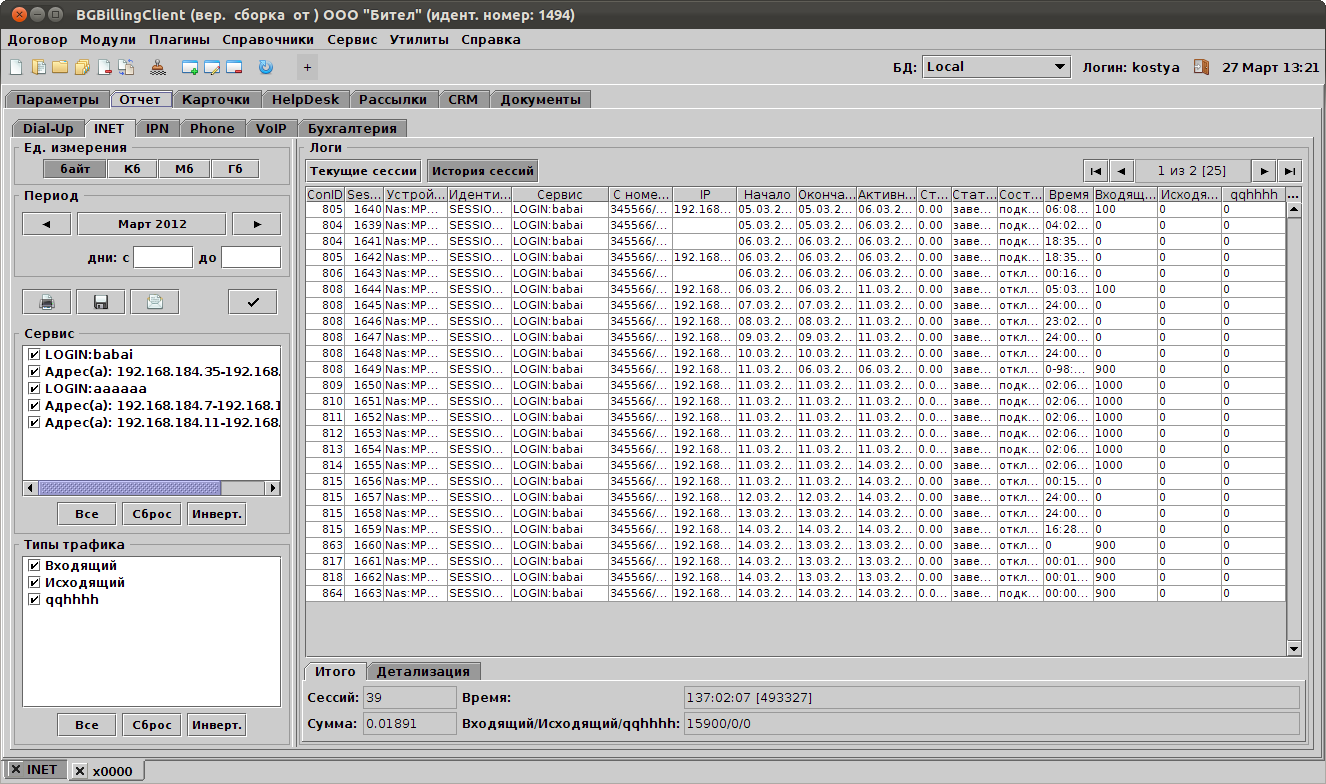This screenshot has width=1326, height=784.
Task: Go to next month after Март 2012
Action: (x=256, y=224)
